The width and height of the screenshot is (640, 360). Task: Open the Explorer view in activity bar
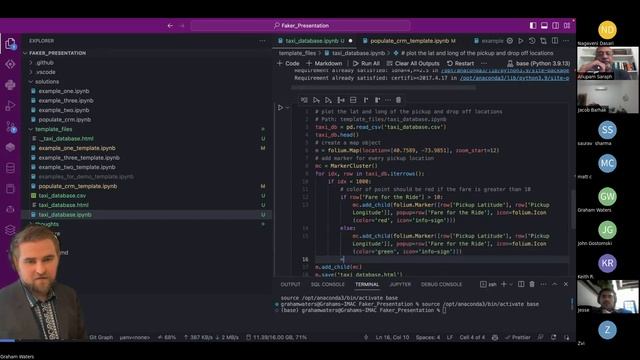pyautogui.click(x=10, y=43)
